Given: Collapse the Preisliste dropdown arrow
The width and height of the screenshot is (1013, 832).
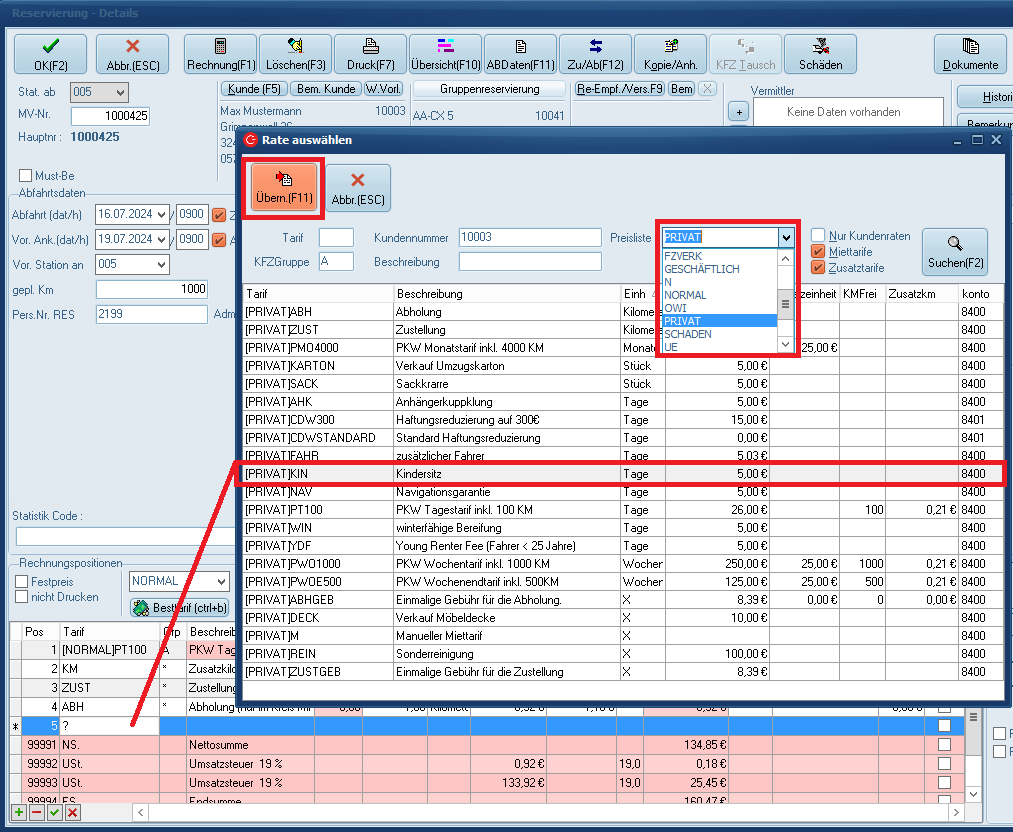Looking at the screenshot, I should (786, 237).
